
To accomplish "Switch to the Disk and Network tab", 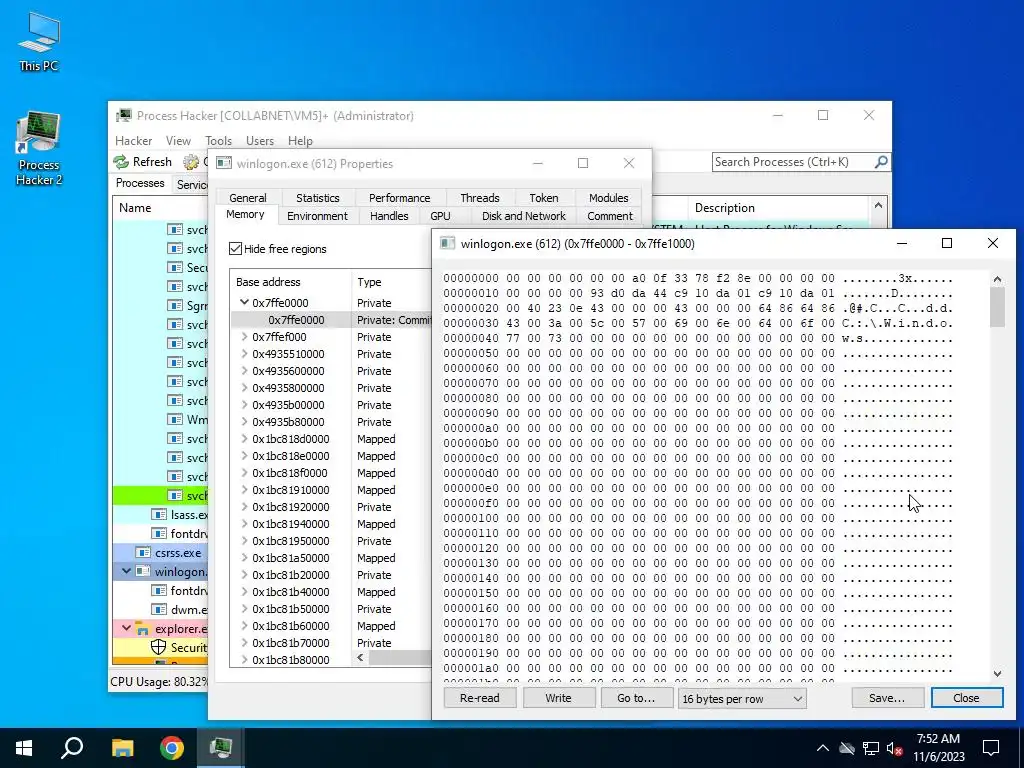I will click(524, 216).
